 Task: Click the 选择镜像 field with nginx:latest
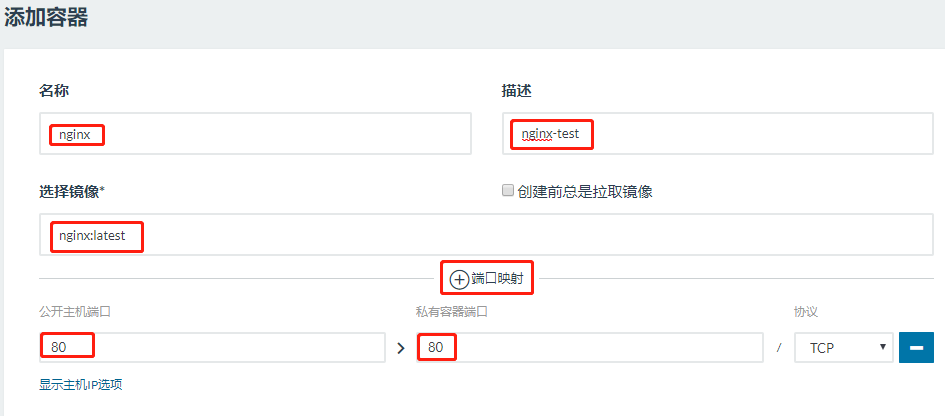click(486, 234)
